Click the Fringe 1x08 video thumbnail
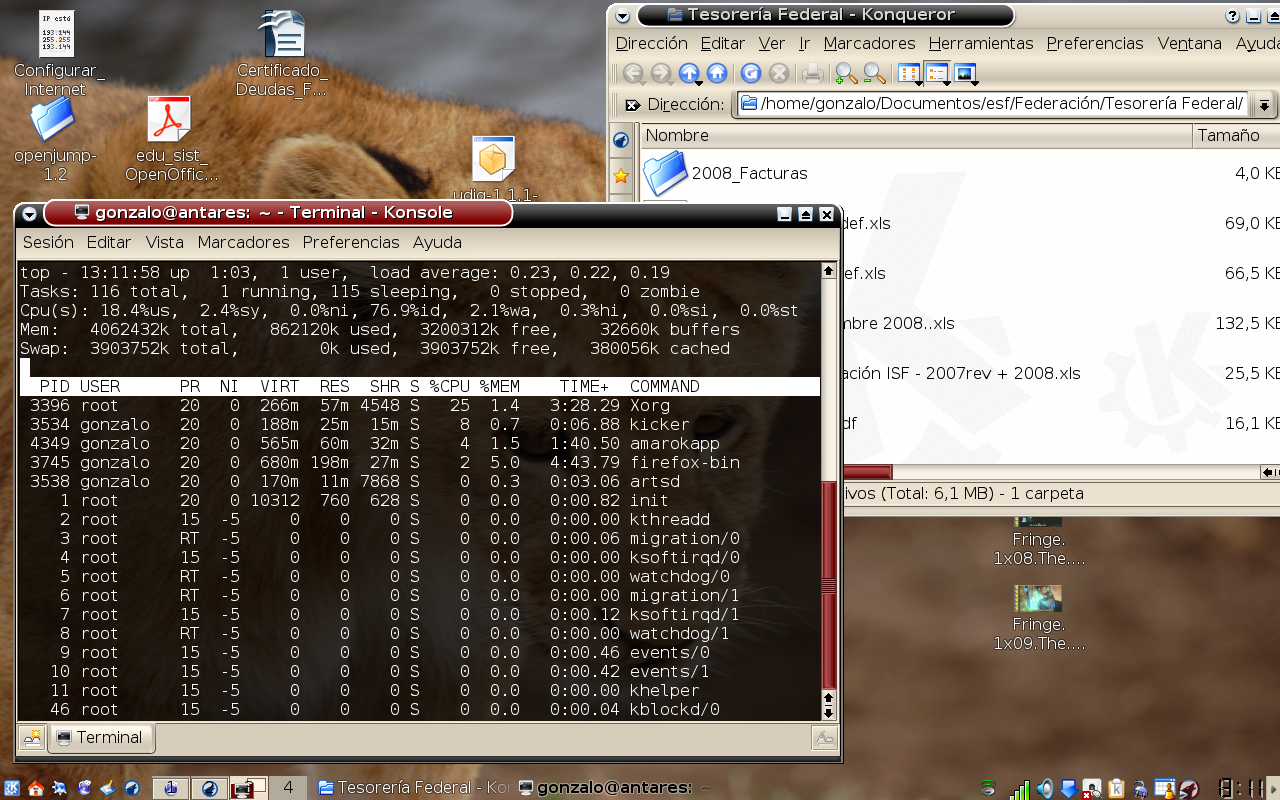Screen dimensions: 1280x800 pos(1038,521)
